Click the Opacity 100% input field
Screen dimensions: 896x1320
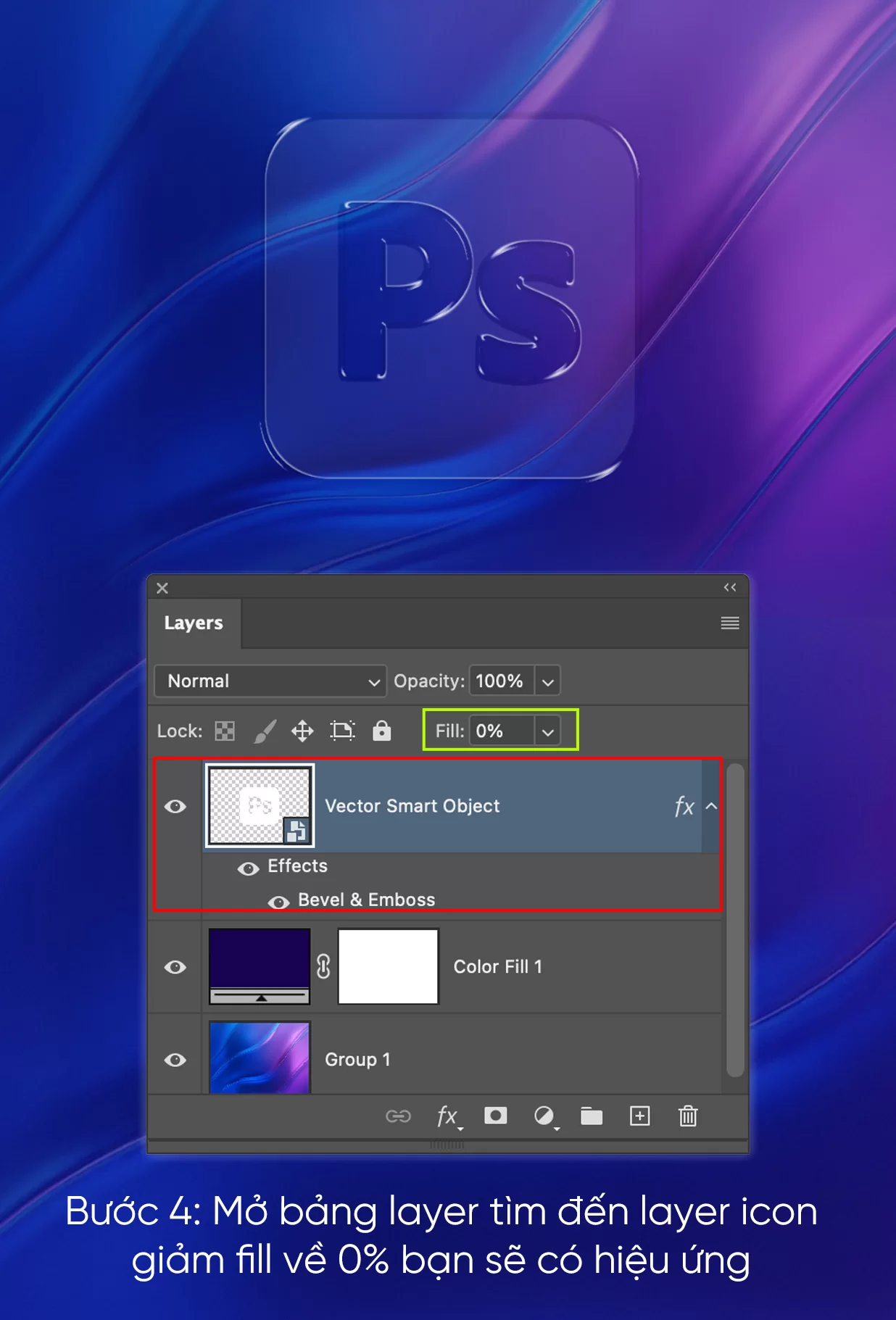pyautogui.click(x=501, y=681)
